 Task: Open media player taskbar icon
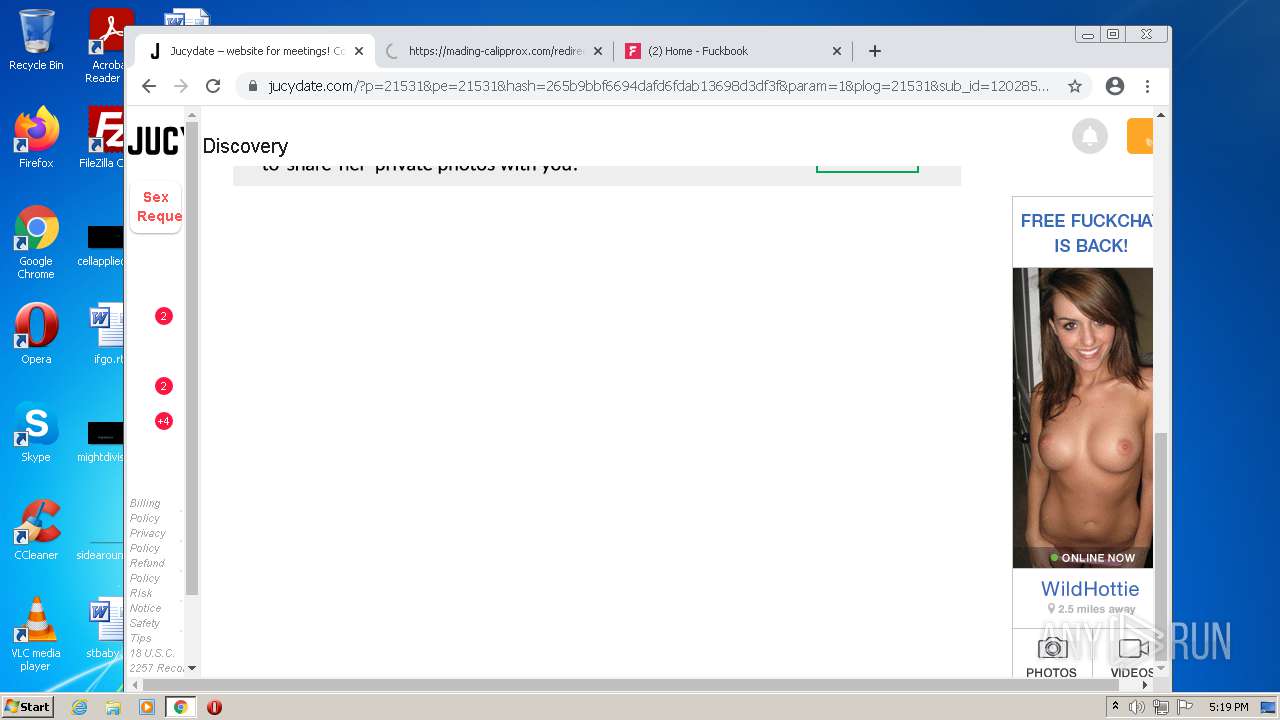click(x=147, y=707)
